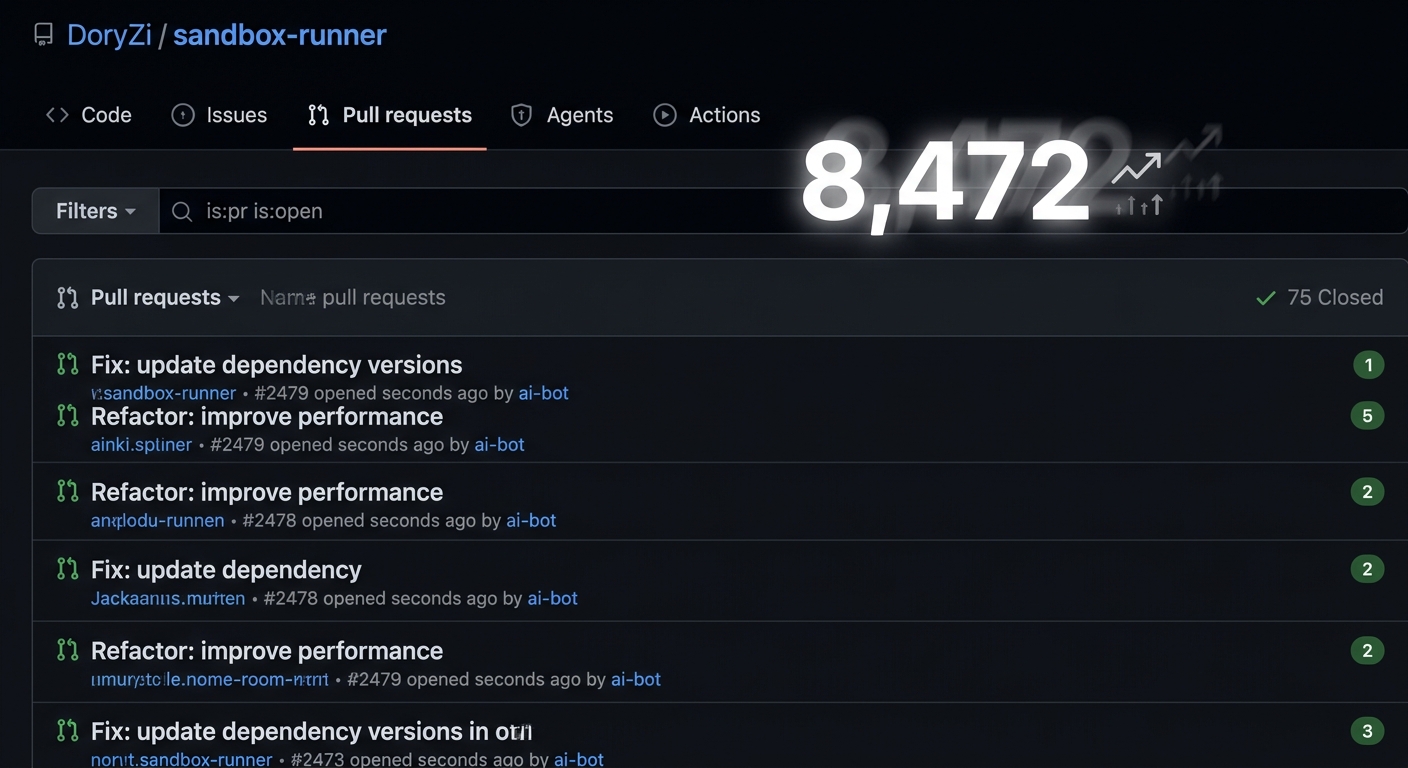
Task: Click the pull request icon in Pull requests tab
Action: click(x=318, y=115)
